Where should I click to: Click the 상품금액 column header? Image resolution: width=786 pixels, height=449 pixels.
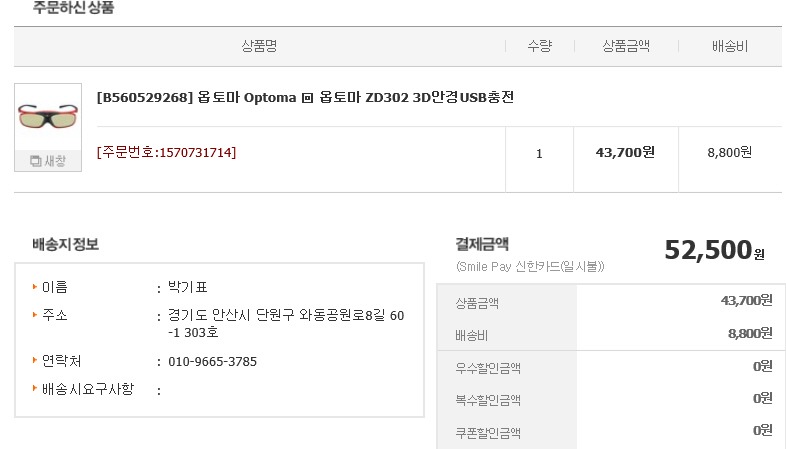click(x=626, y=46)
